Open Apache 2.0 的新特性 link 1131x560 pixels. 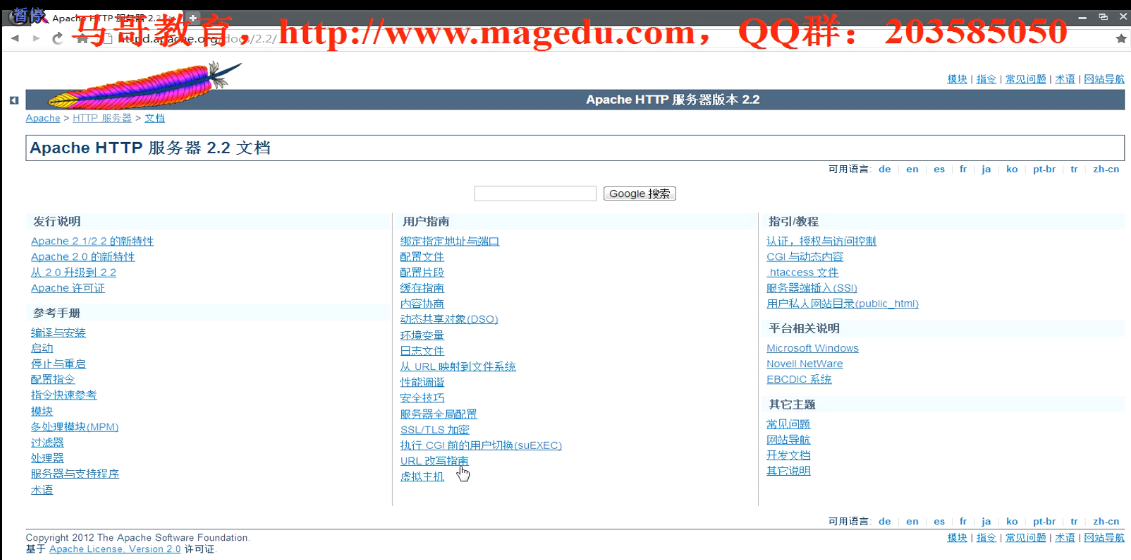pos(83,257)
